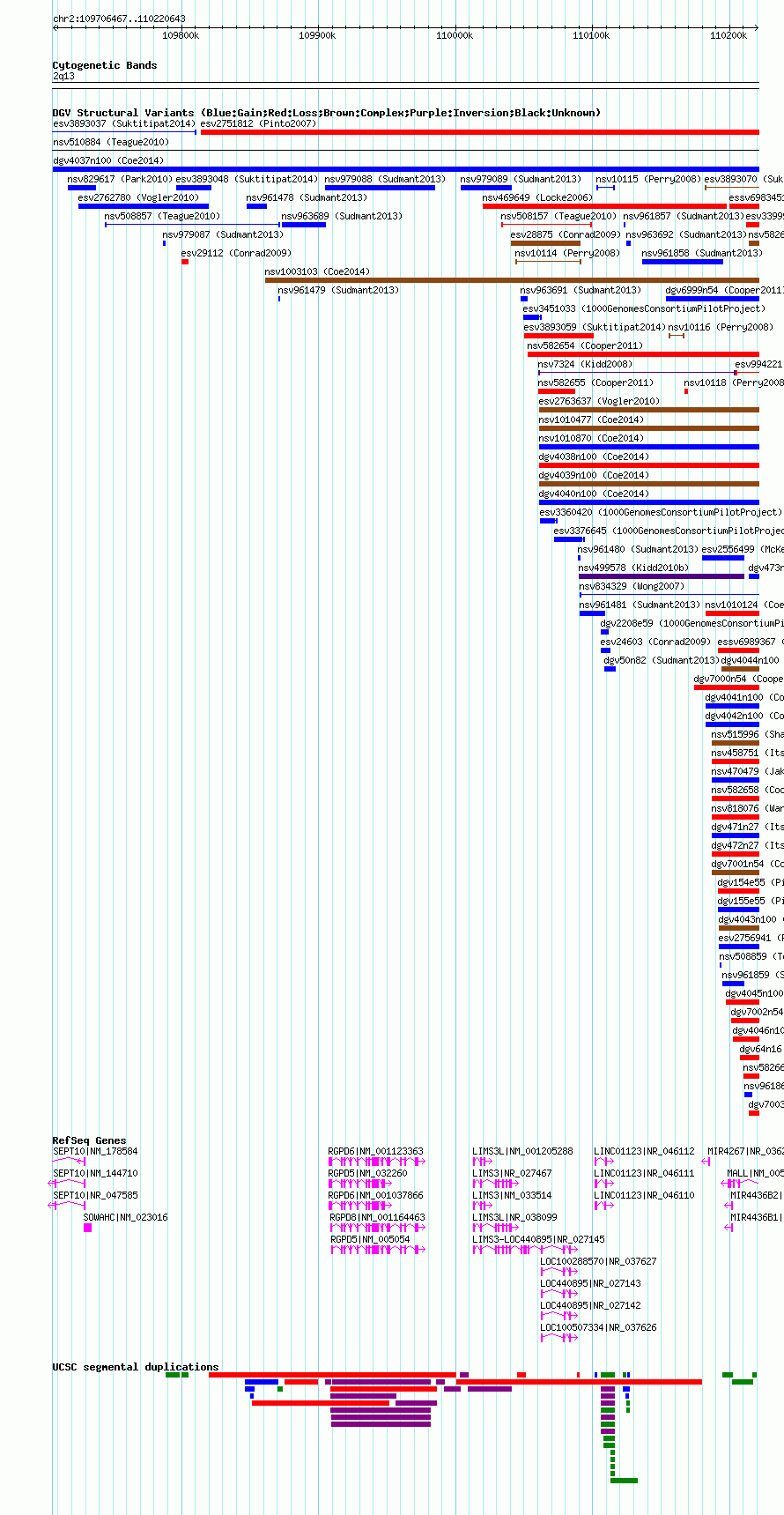Open esv3360420 (1000GenomesConsortiumPilotProject) variant
Image resolution: width=784 pixels, height=1515 pixels.
pos(662,512)
